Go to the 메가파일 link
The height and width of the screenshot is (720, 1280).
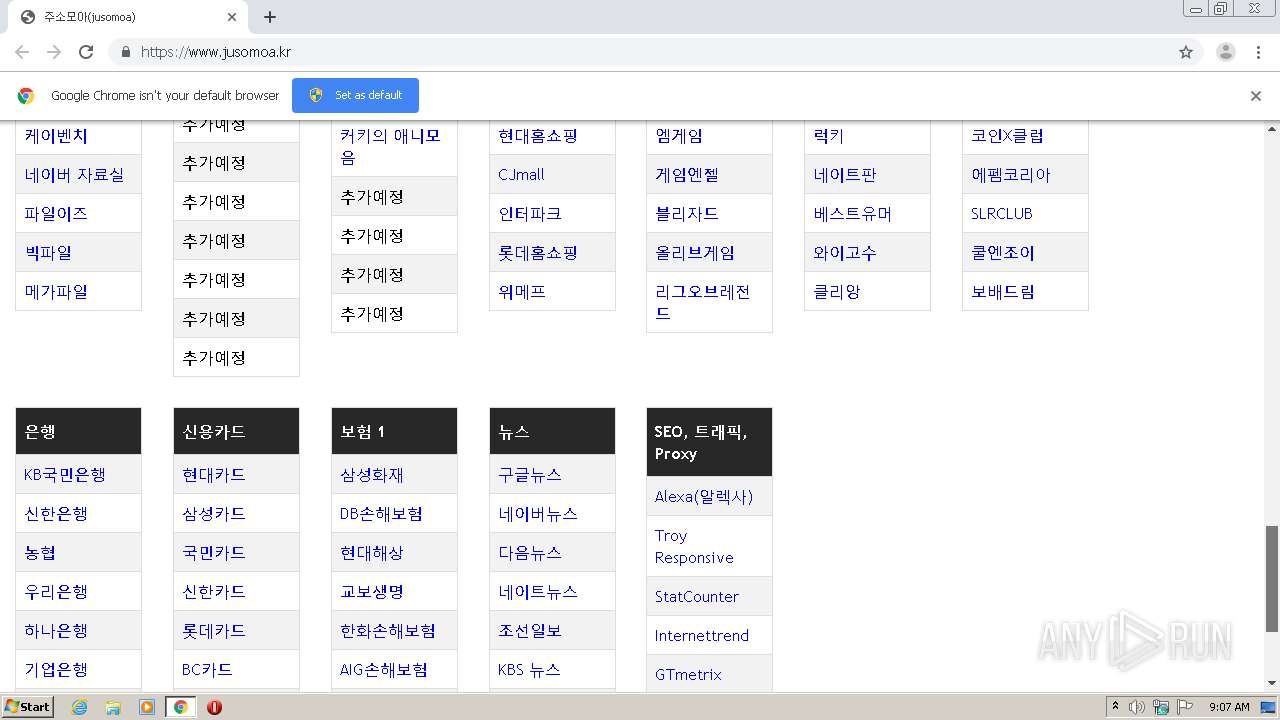pos(56,292)
